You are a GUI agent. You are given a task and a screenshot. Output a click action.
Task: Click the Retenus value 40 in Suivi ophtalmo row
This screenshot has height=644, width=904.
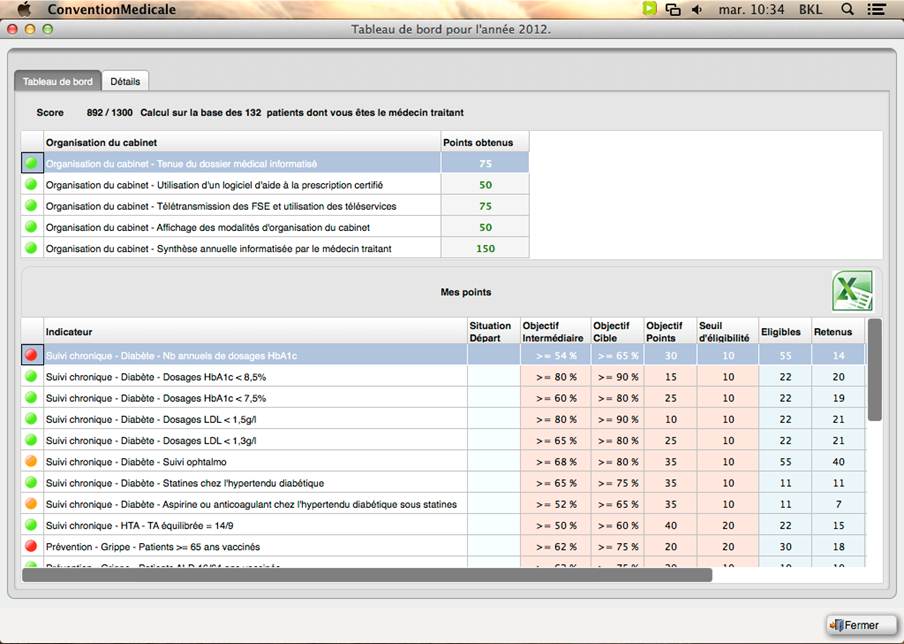click(x=838, y=462)
